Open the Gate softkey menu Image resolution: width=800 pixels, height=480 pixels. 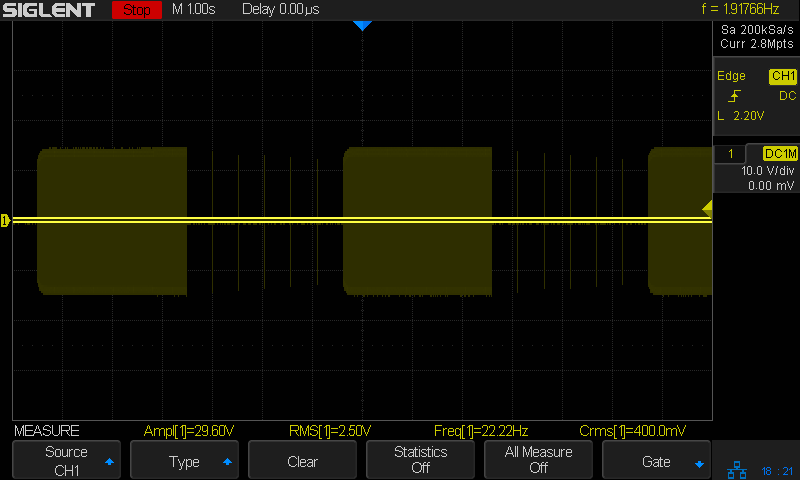pyautogui.click(x=656, y=460)
